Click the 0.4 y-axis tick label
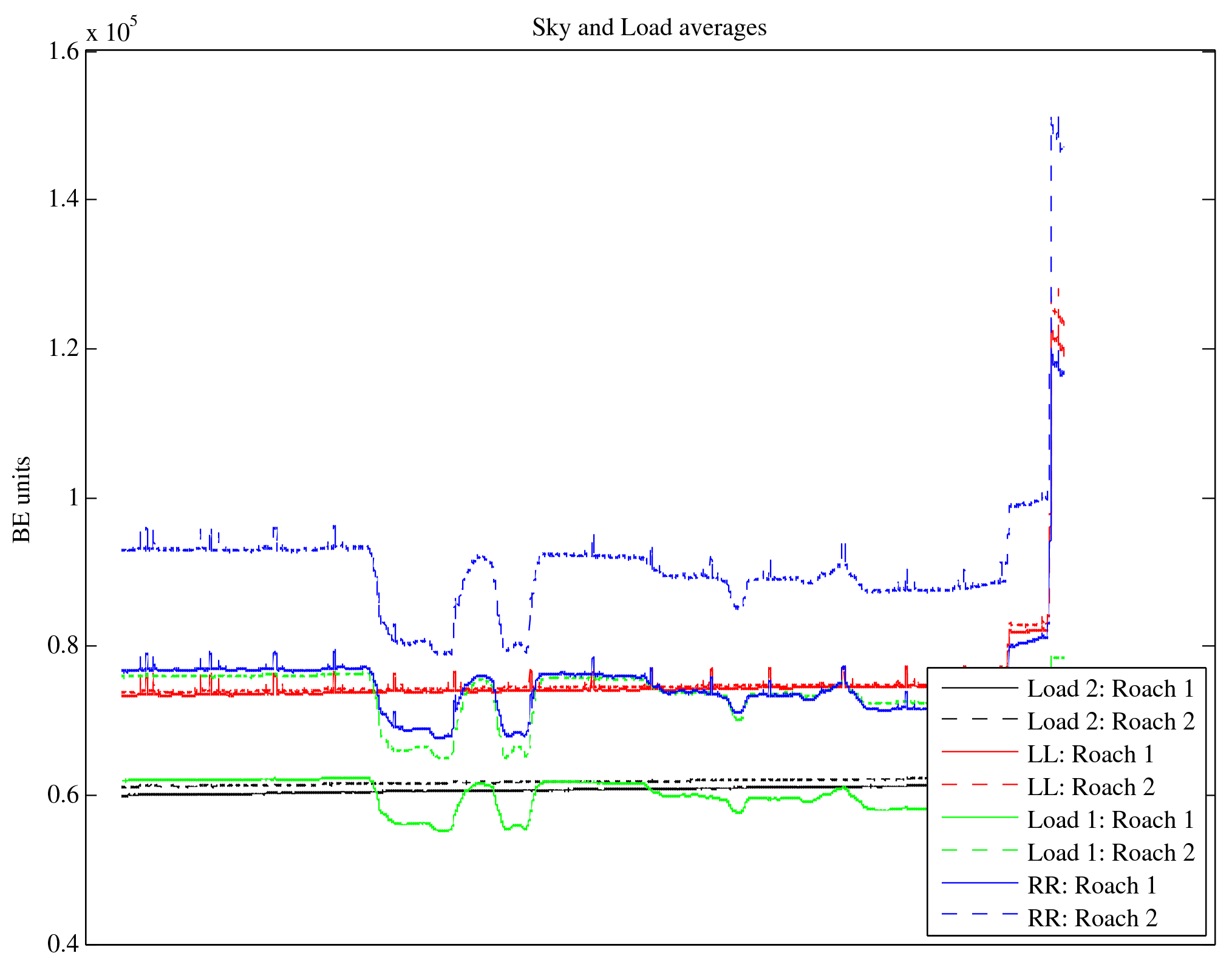The width and height of the screenshot is (1232, 967). pyautogui.click(x=63, y=943)
